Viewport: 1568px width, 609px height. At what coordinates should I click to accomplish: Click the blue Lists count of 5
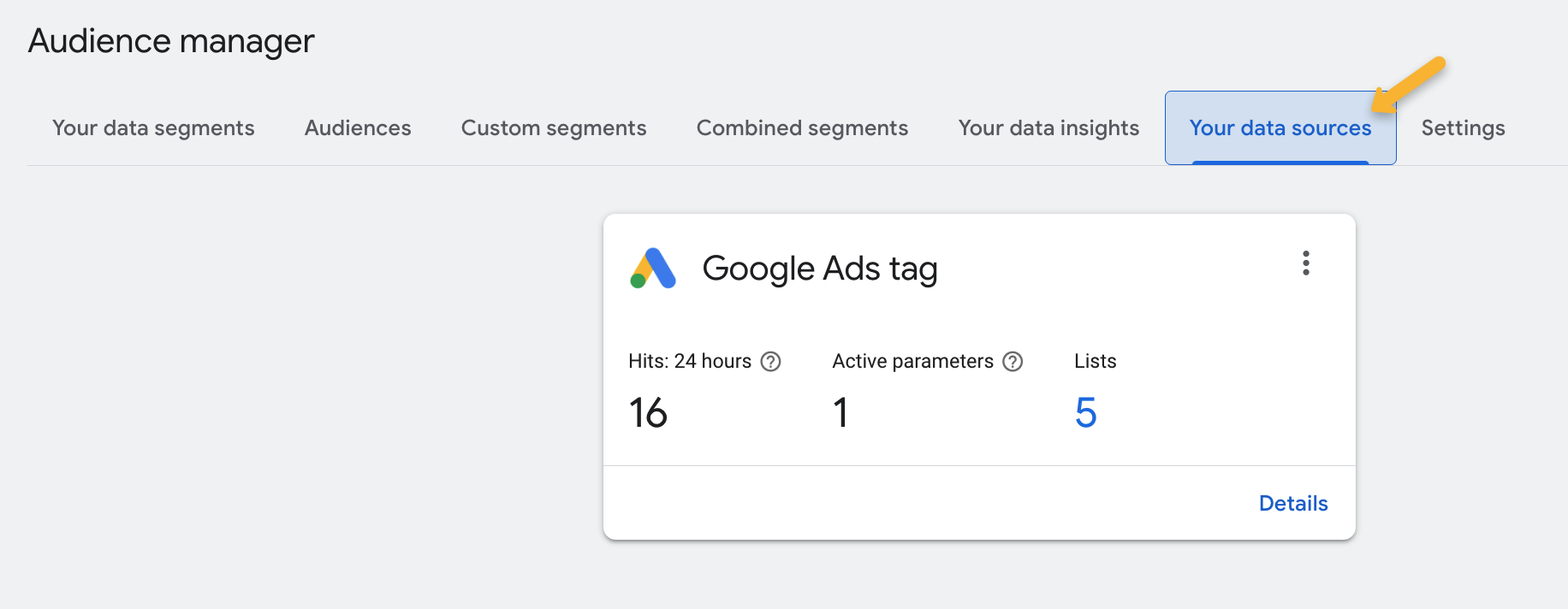point(1085,413)
